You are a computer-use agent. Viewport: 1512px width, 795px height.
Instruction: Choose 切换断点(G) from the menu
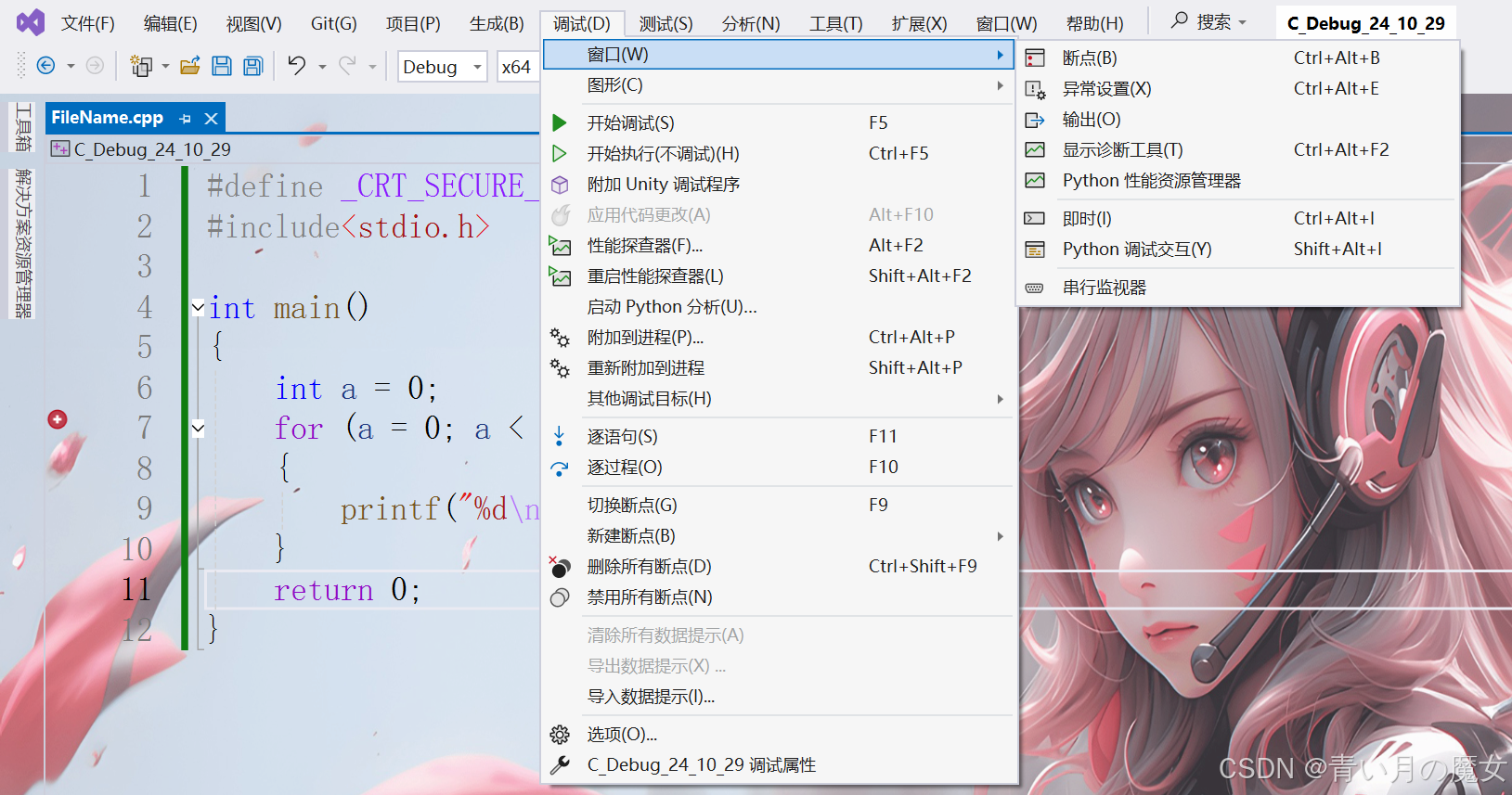(x=778, y=506)
